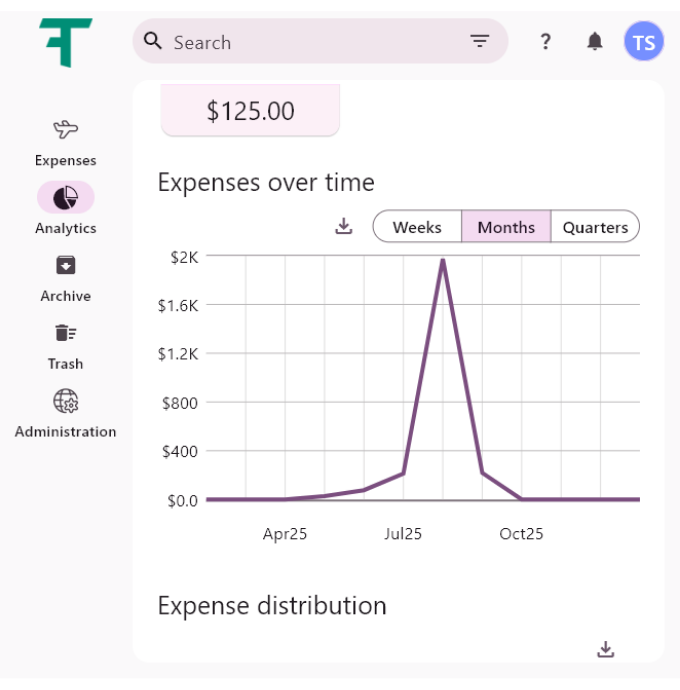
Task: Download Expense distribution chart
Action: coord(605,649)
